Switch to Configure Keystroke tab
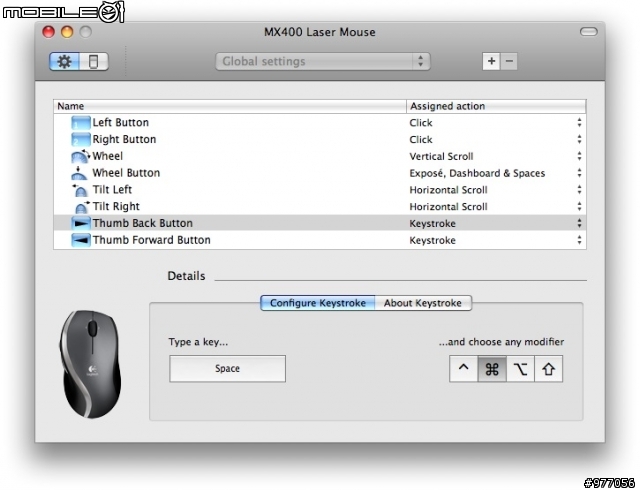640x491 pixels. tap(318, 303)
